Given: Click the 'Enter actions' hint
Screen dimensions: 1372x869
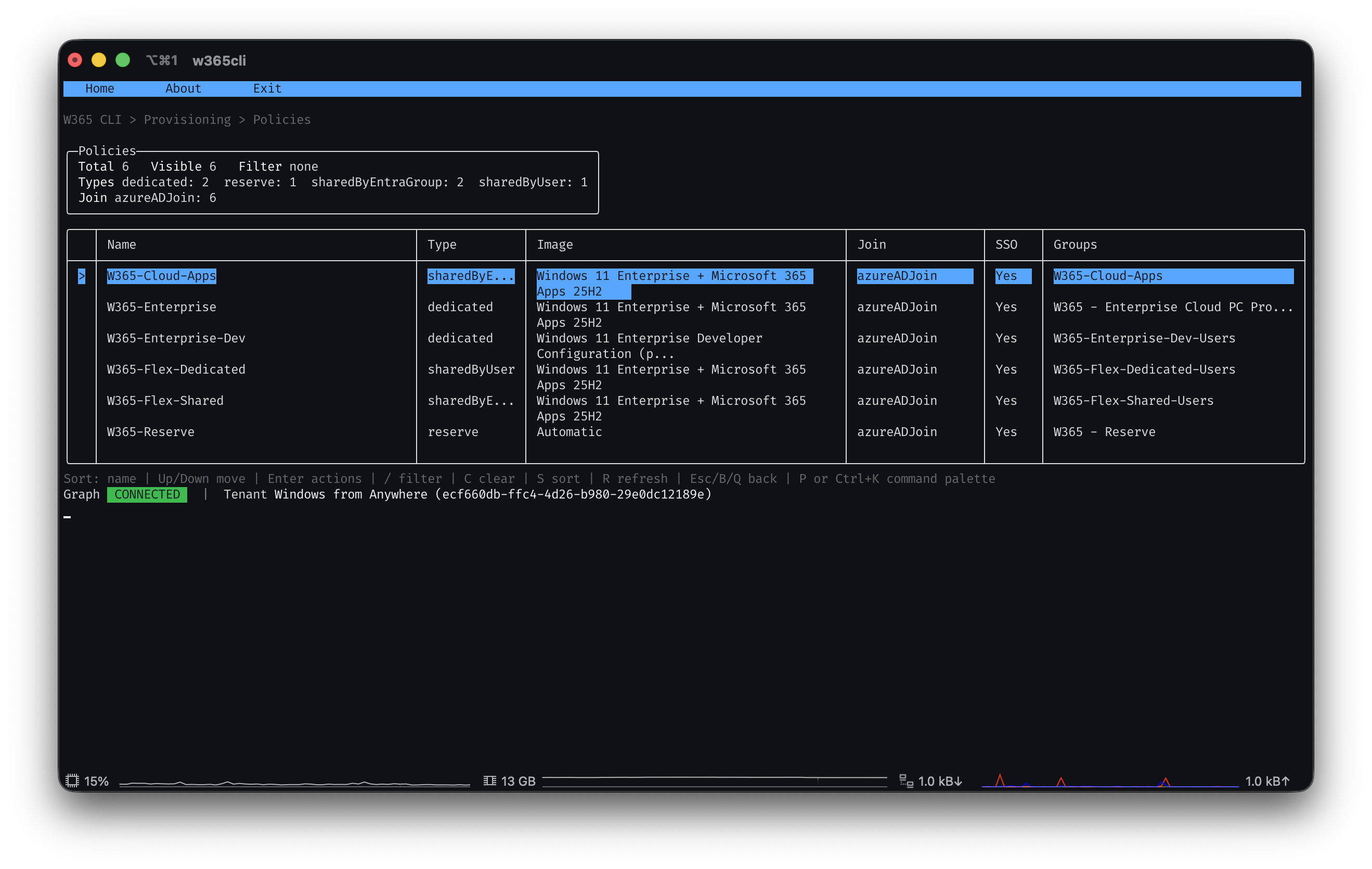Looking at the screenshot, I should pyautogui.click(x=315, y=479).
